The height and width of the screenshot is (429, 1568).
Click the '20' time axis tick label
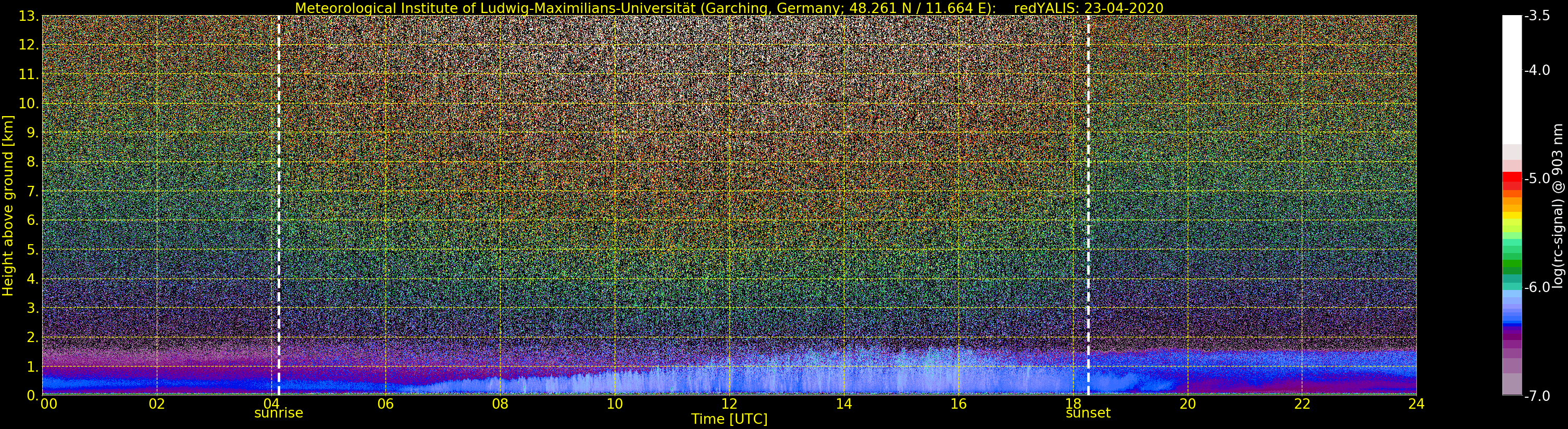[1188, 403]
